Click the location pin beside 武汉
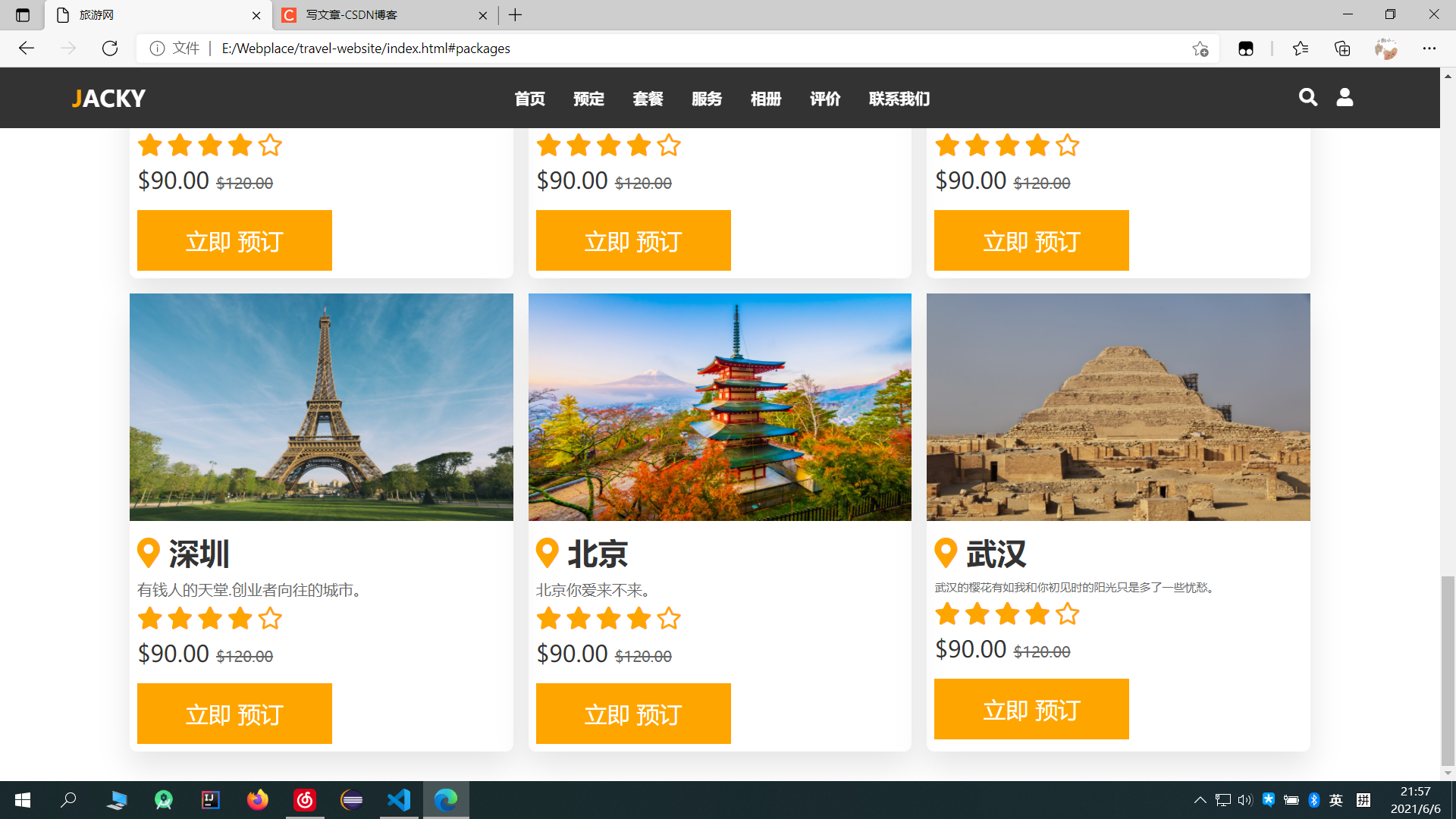 point(946,553)
